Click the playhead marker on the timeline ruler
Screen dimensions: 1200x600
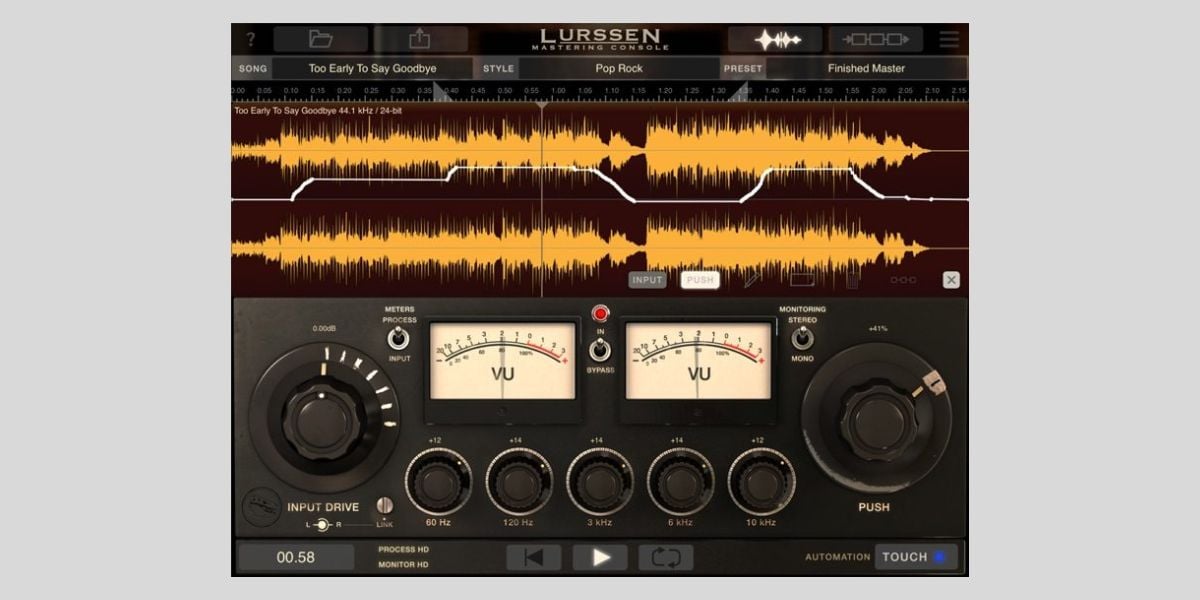point(542,104)
